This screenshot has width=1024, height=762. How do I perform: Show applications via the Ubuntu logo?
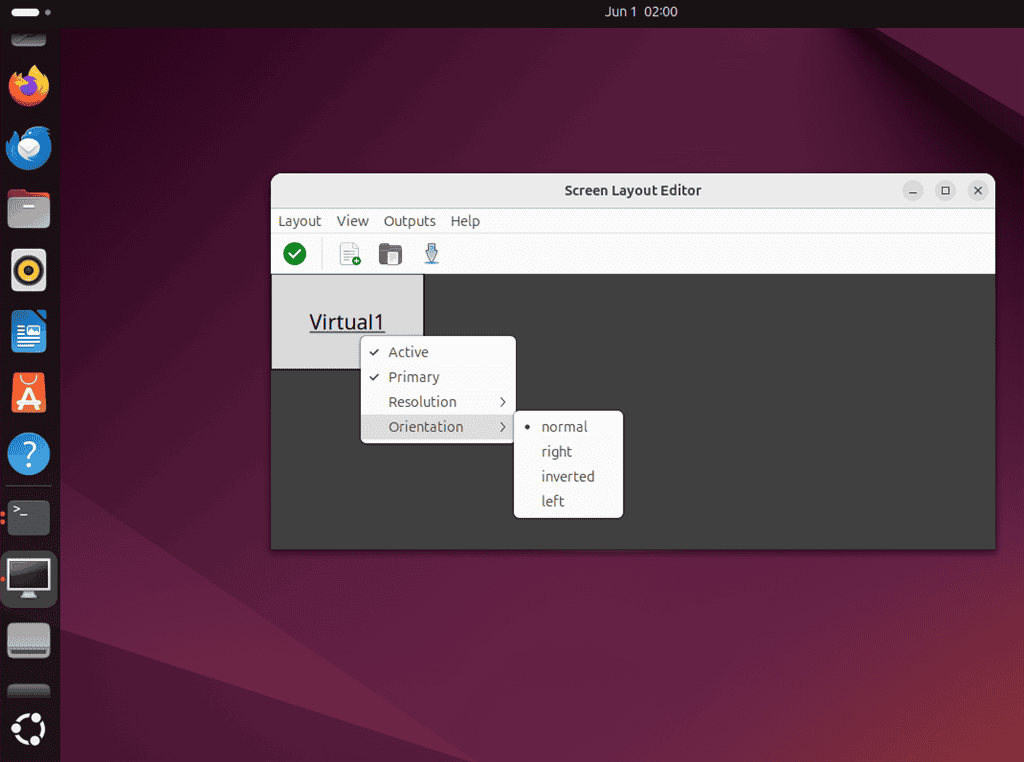(29, 729)
